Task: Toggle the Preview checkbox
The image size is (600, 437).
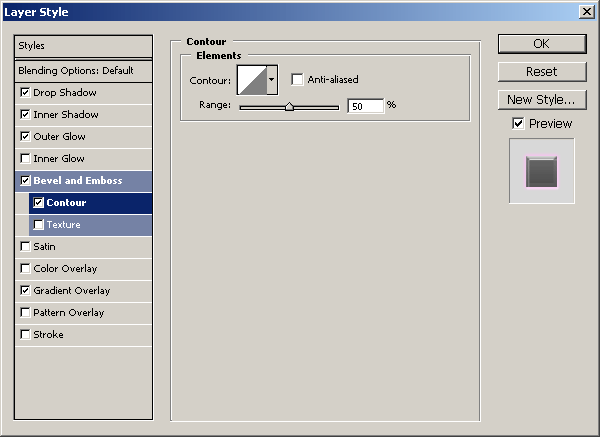Action: 518,124
